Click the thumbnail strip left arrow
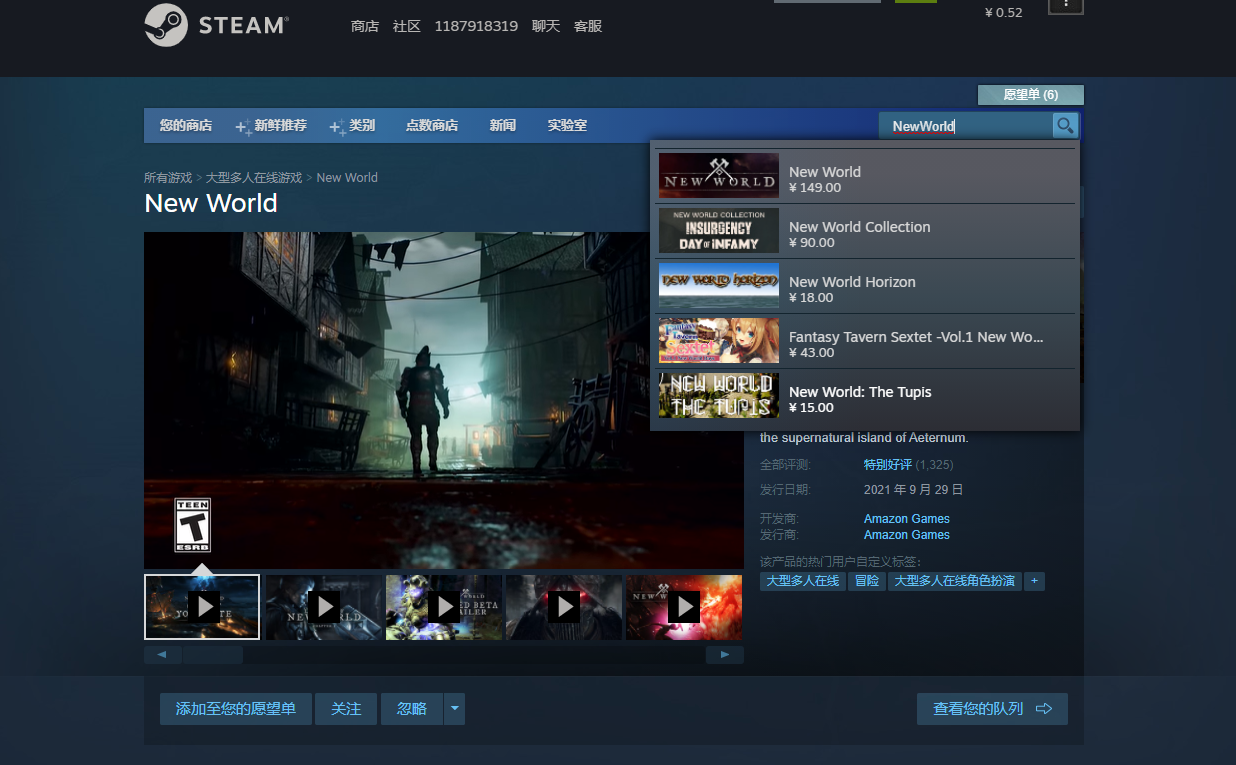The height and width of the screenshot is (765, 1236). (162, 655)
